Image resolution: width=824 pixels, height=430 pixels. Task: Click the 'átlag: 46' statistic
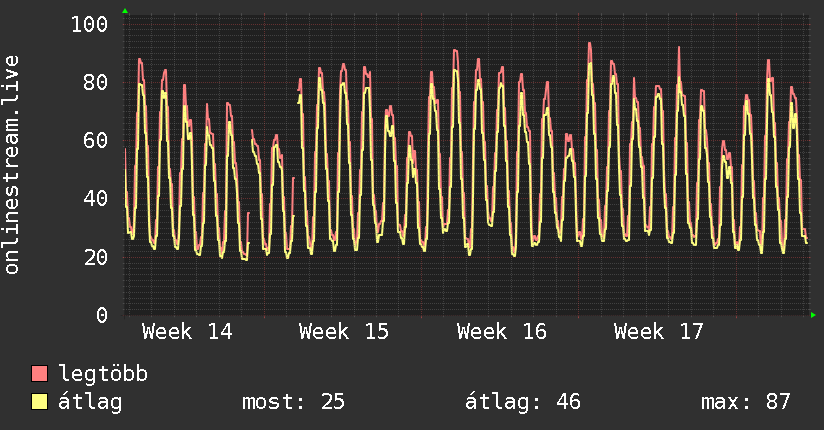tap(522, 402)
